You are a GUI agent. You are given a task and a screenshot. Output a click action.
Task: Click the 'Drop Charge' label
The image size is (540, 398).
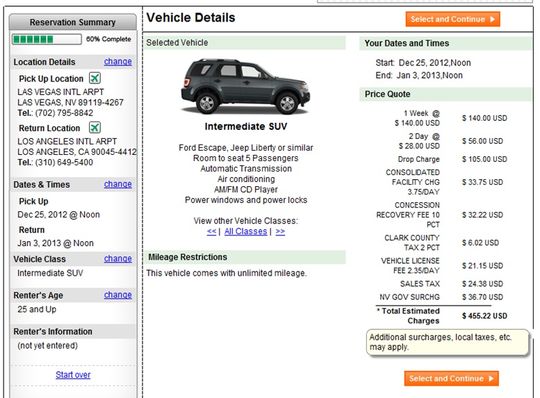[419, 159]
